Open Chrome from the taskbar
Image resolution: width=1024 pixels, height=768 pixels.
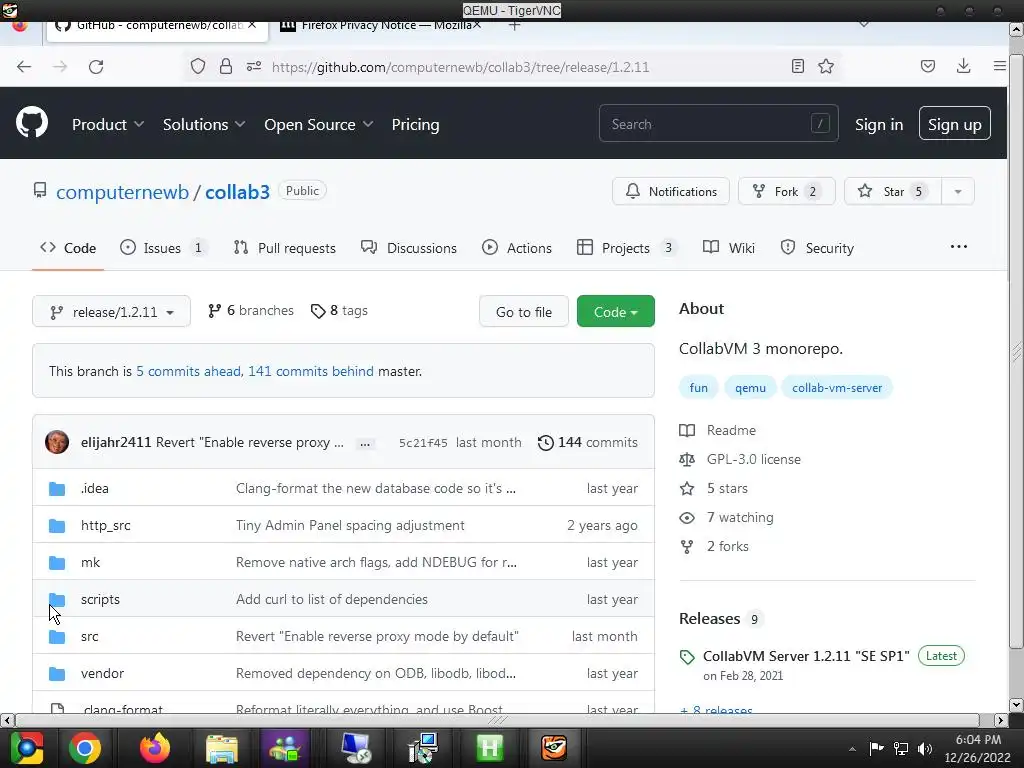pyautogui.click(x=85, y=748)
